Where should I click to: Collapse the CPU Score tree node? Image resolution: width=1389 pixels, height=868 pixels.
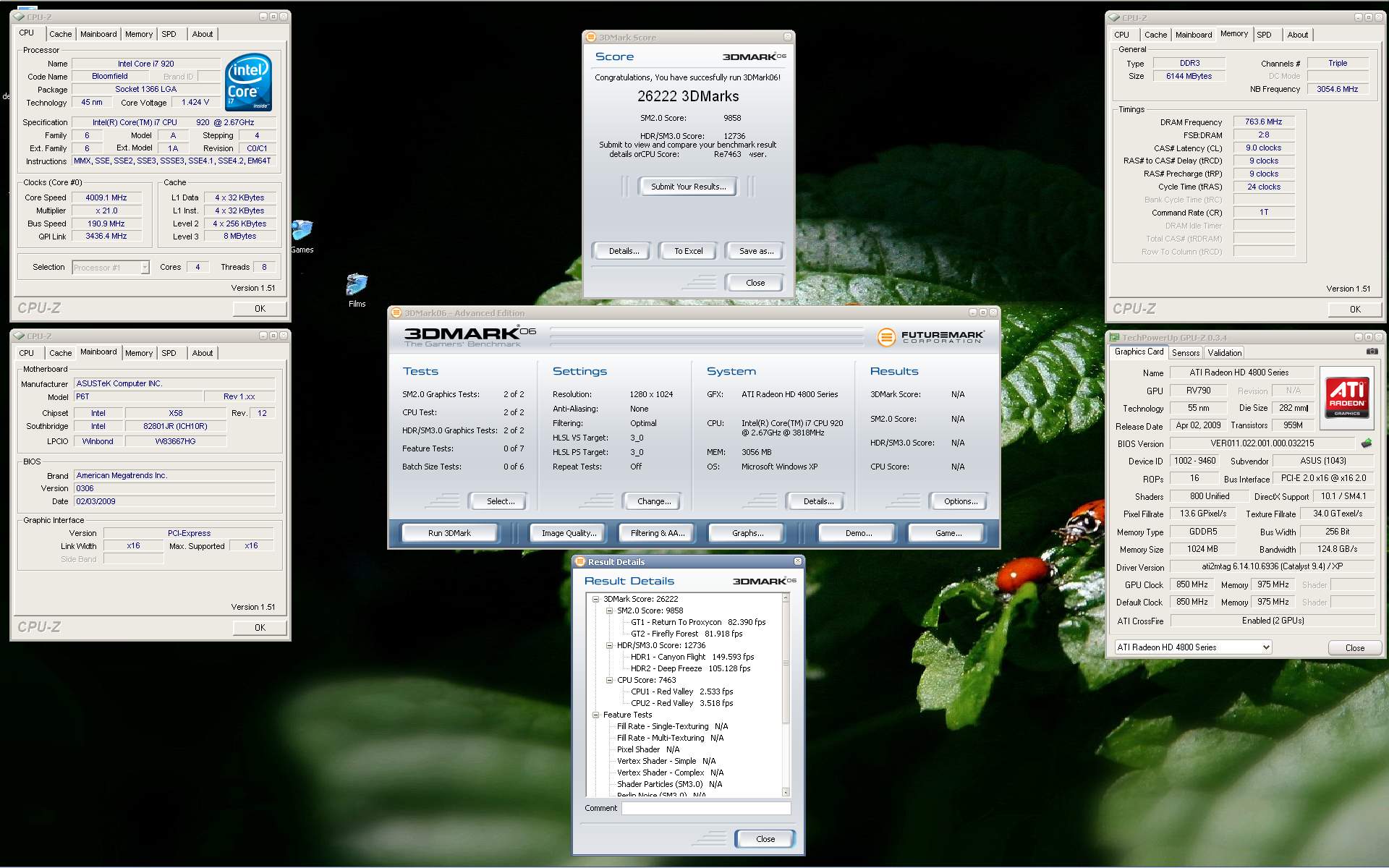click(x=609, y=680)
